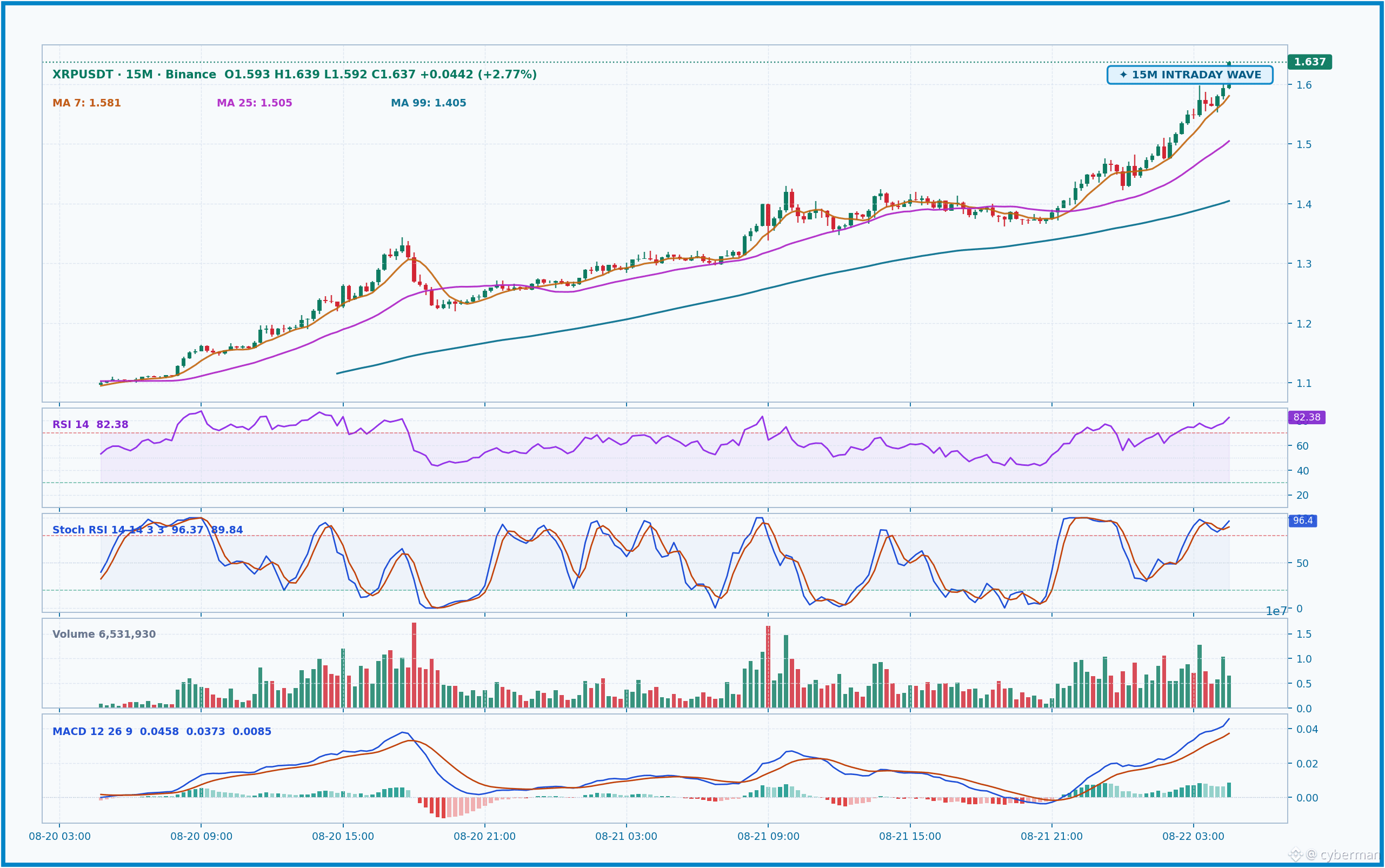This screenshot has height=868, width=1385.
Task: Click the 08-21 15:00 time axis label
Action: point(910,837)
